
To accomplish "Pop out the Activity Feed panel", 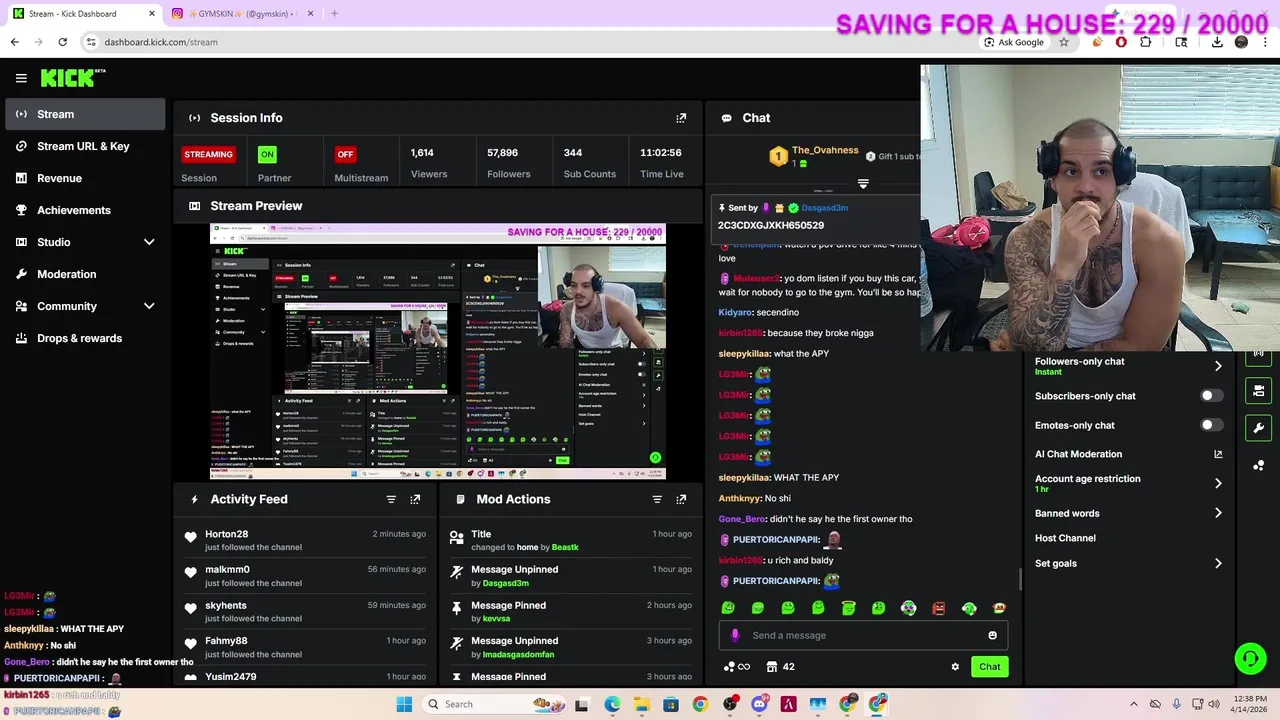I will click(x=415, y=499).
